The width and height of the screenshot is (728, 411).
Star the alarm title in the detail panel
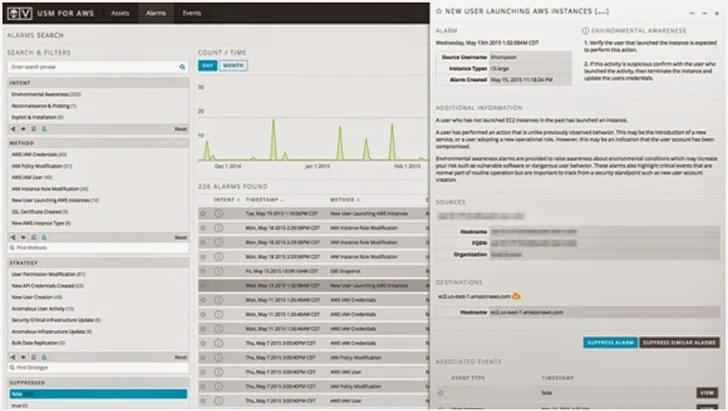point(439,11)
